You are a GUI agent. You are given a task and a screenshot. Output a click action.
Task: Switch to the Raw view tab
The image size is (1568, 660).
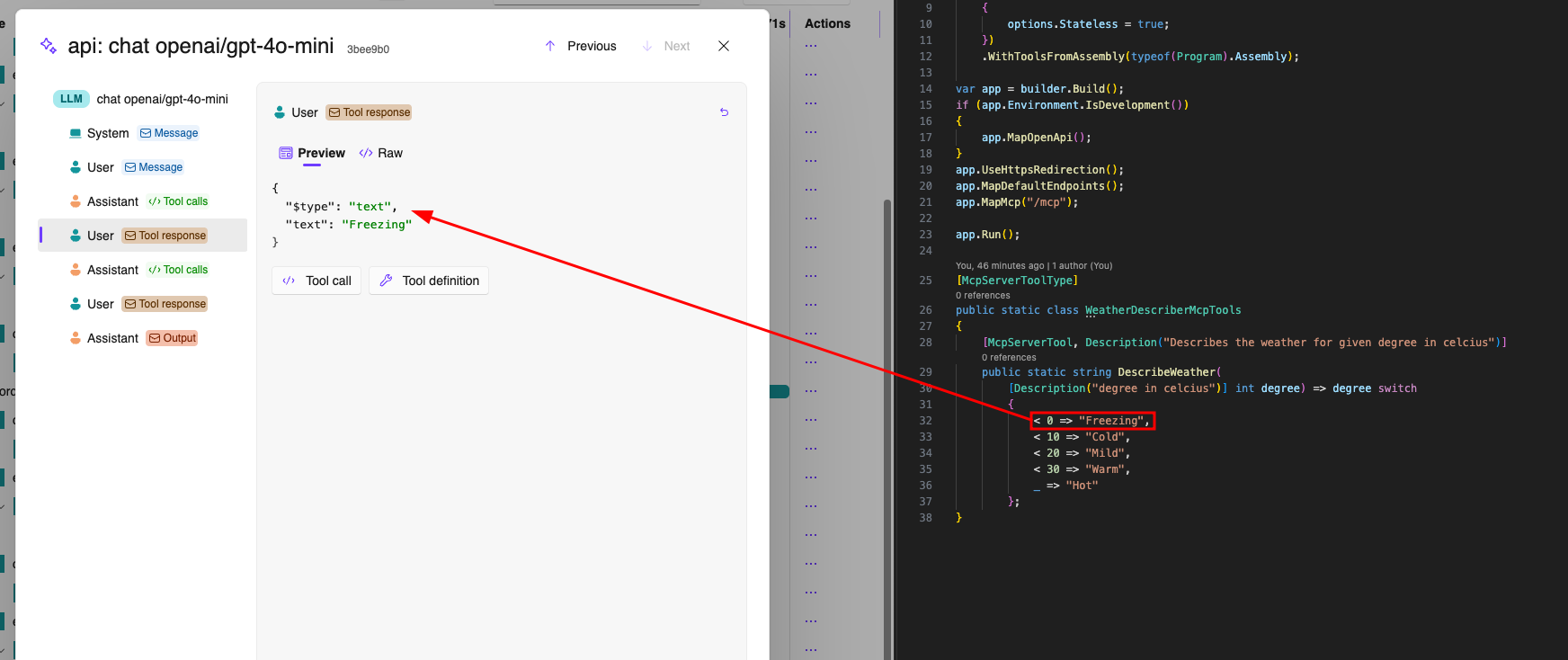381,153
